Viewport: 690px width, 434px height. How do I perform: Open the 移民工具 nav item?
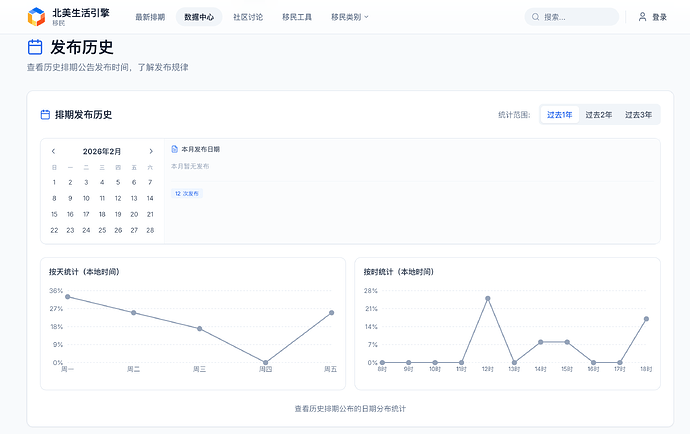(297, 17)
